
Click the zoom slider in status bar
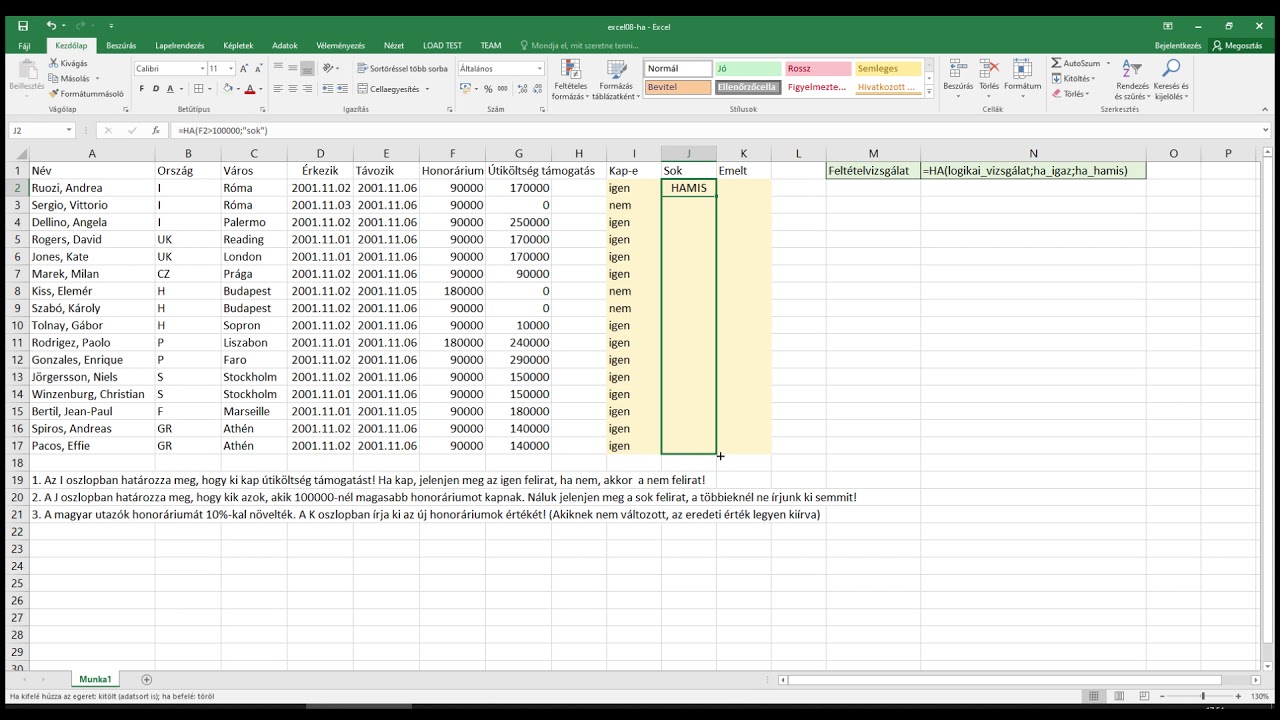click(1202, 696)
